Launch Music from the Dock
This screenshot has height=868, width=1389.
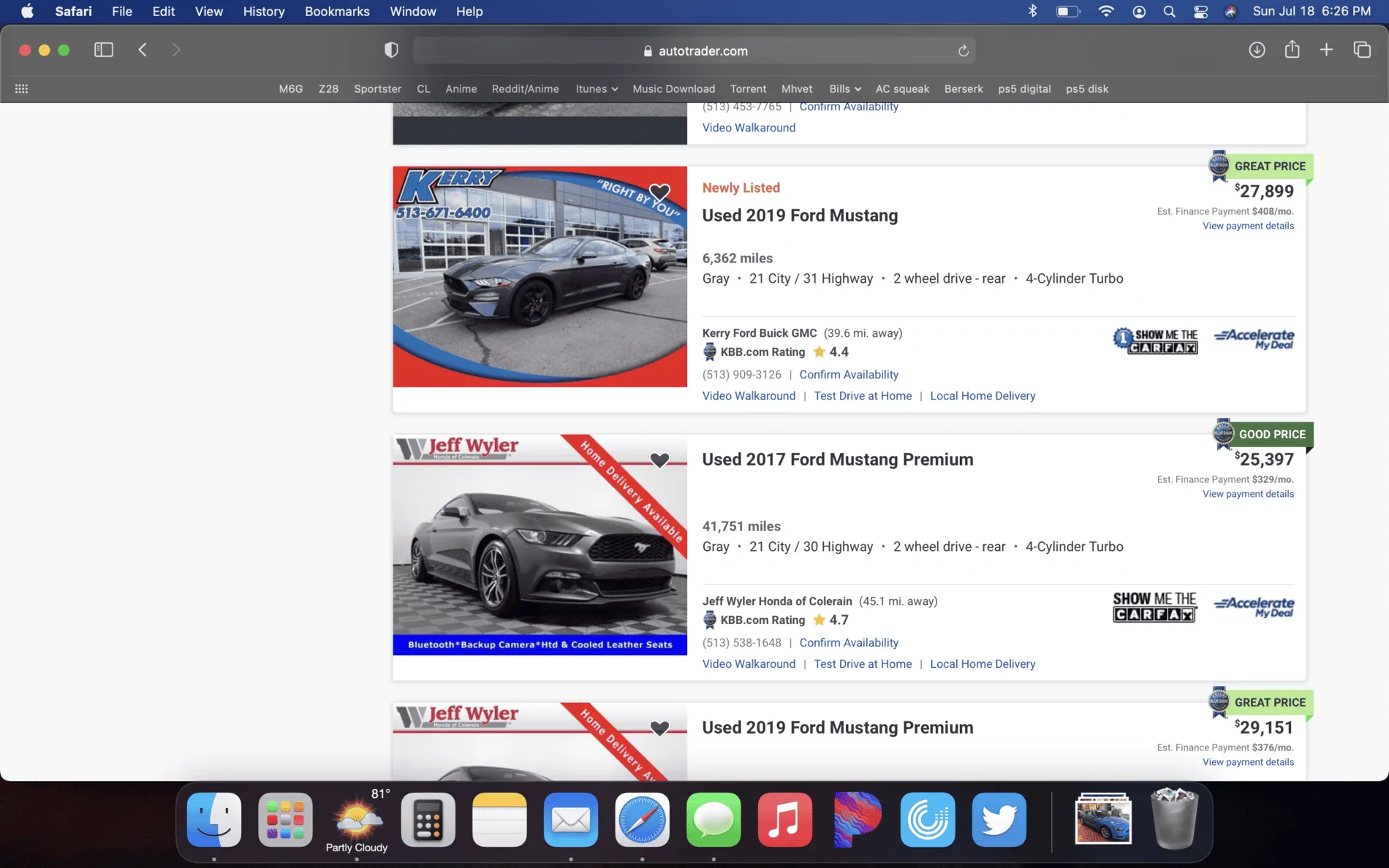click(784, 819)
